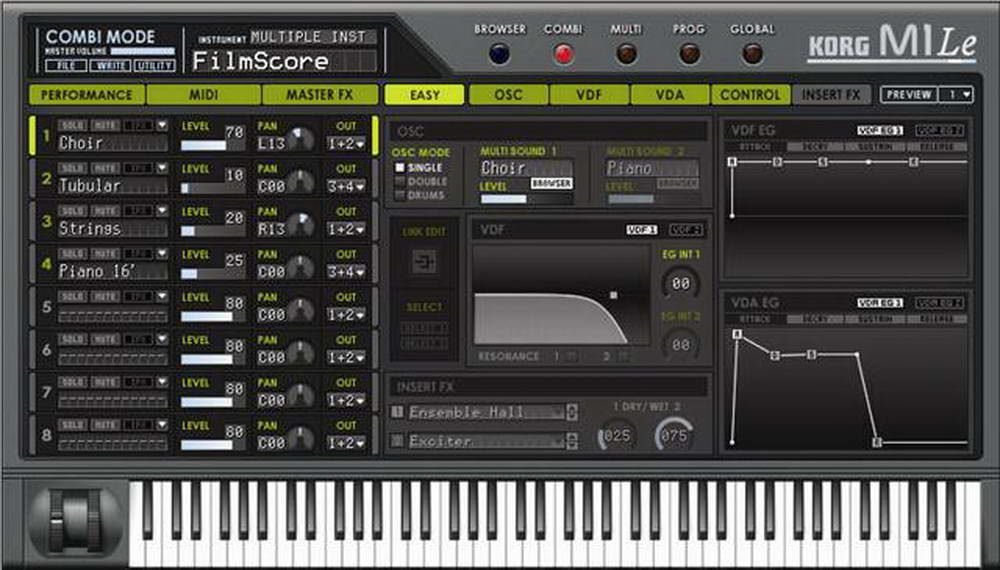Toggle insert effect 1 Ensemble Hall on/off
This screenshot has width=1000, height=570.
pyautogui.click(x=397, y=413)
